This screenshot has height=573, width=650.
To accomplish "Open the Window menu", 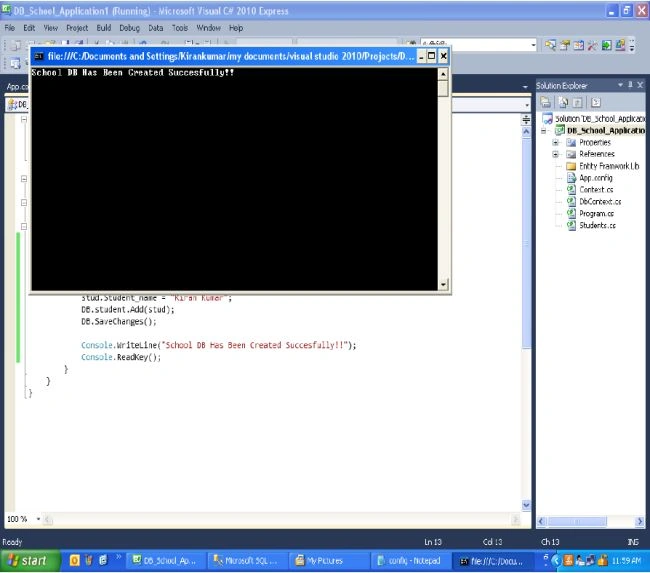I will click(208, 28).
